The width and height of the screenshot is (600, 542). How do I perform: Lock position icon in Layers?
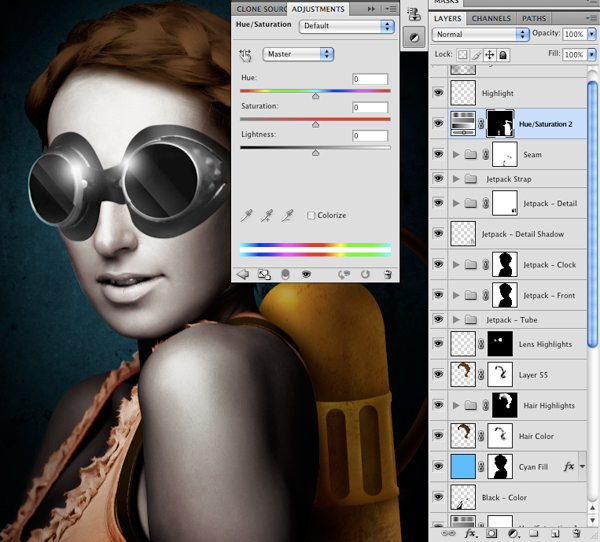489,55
